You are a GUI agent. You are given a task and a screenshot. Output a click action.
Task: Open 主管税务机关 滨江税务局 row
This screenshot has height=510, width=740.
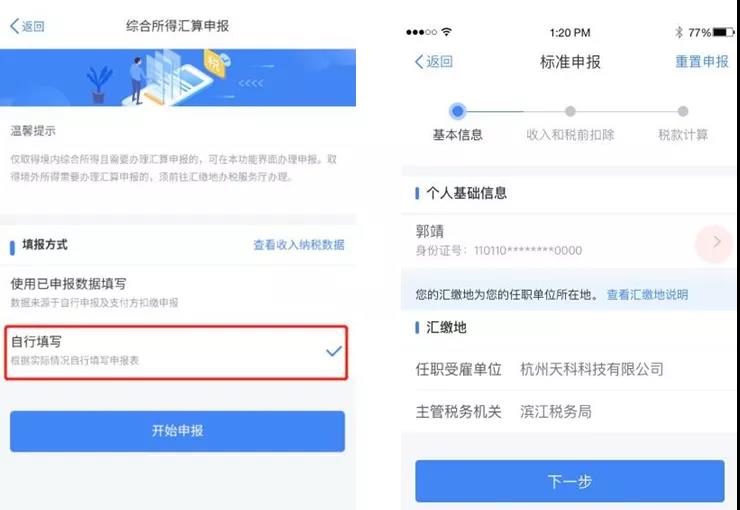569,411
